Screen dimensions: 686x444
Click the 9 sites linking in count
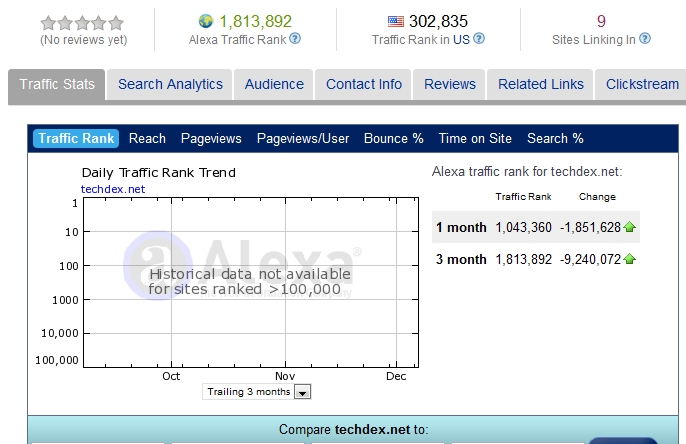[601, 21]
